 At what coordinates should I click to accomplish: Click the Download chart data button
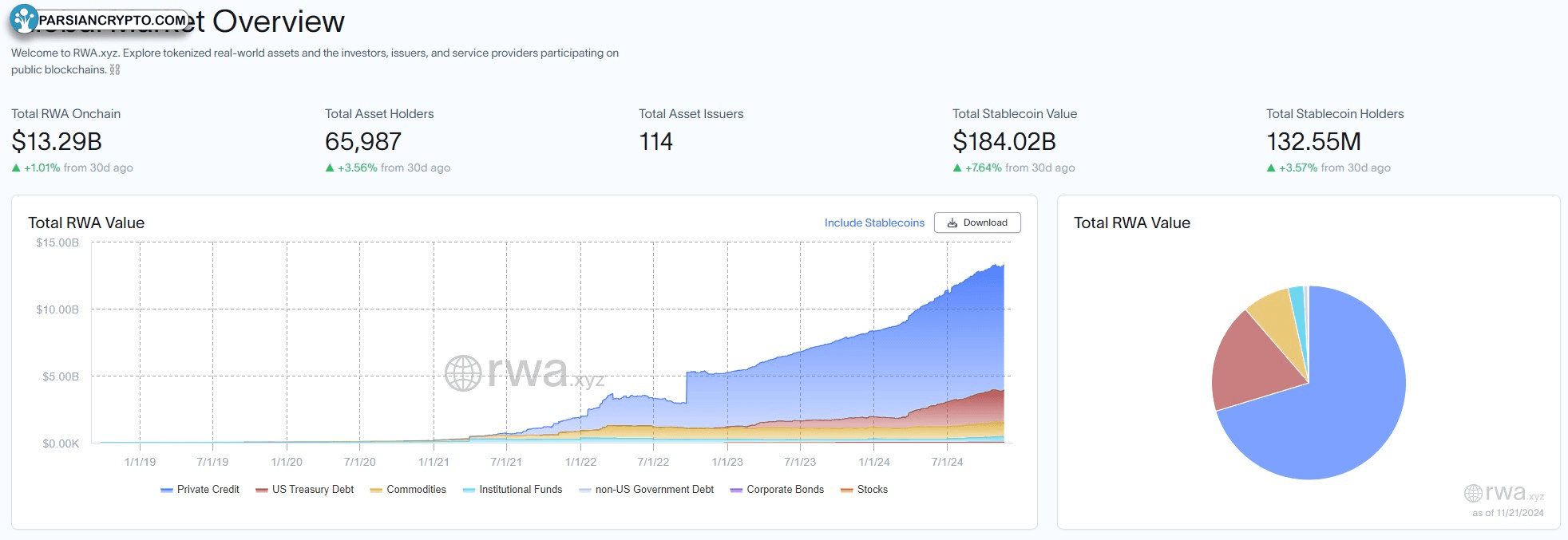coord(977,223)
